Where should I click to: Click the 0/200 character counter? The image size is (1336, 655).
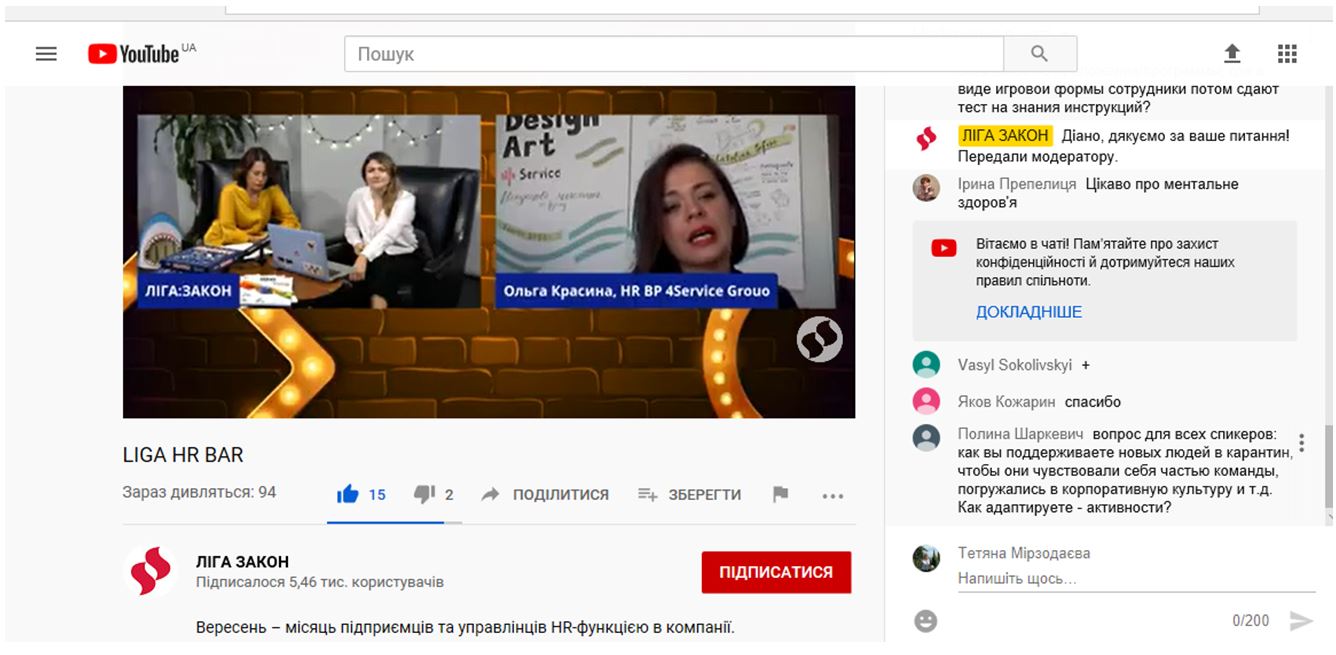pyautogui.click(x=1251, y=621)
